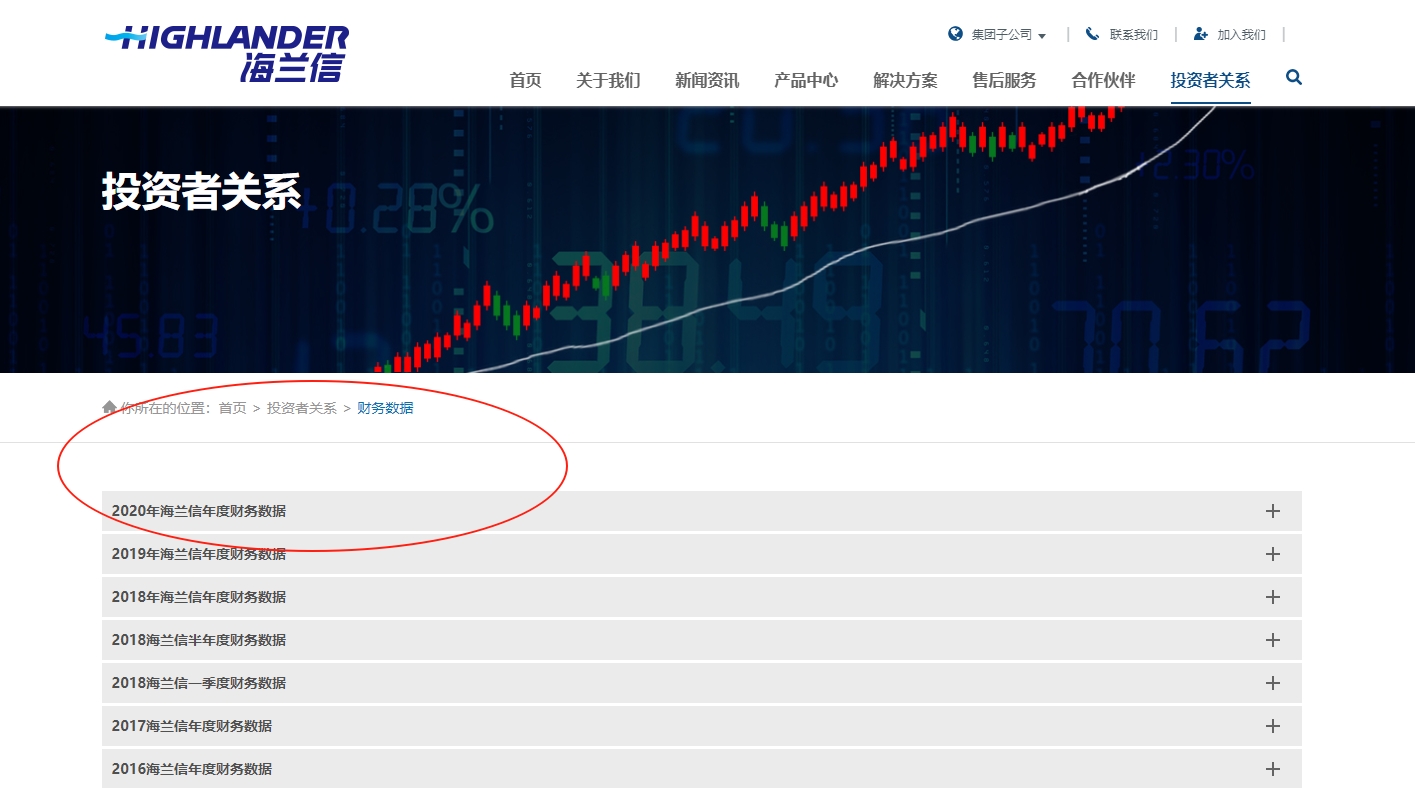Image resolution: width=1415 pixels, height=788 pixels.
Task: Open the 解决方案 menu
Action: [905, 81]
